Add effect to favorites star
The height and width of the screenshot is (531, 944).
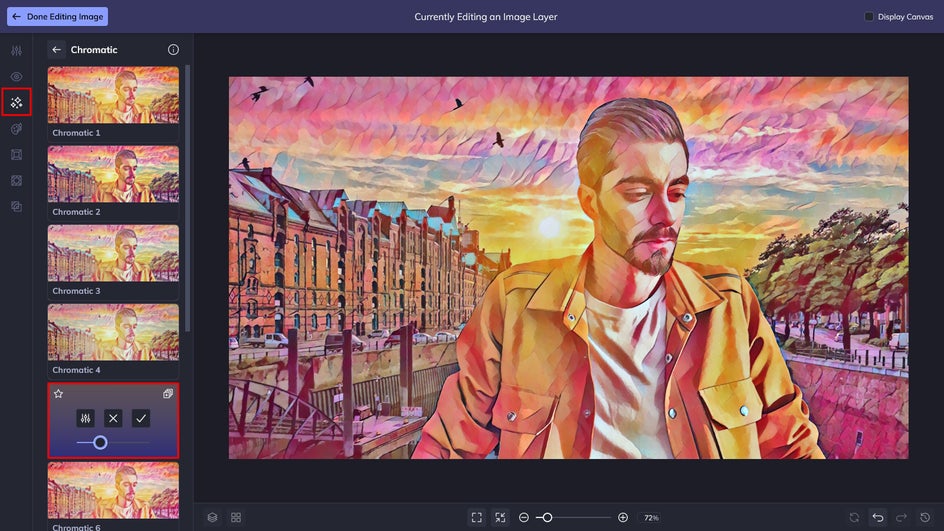pos(58,394)
